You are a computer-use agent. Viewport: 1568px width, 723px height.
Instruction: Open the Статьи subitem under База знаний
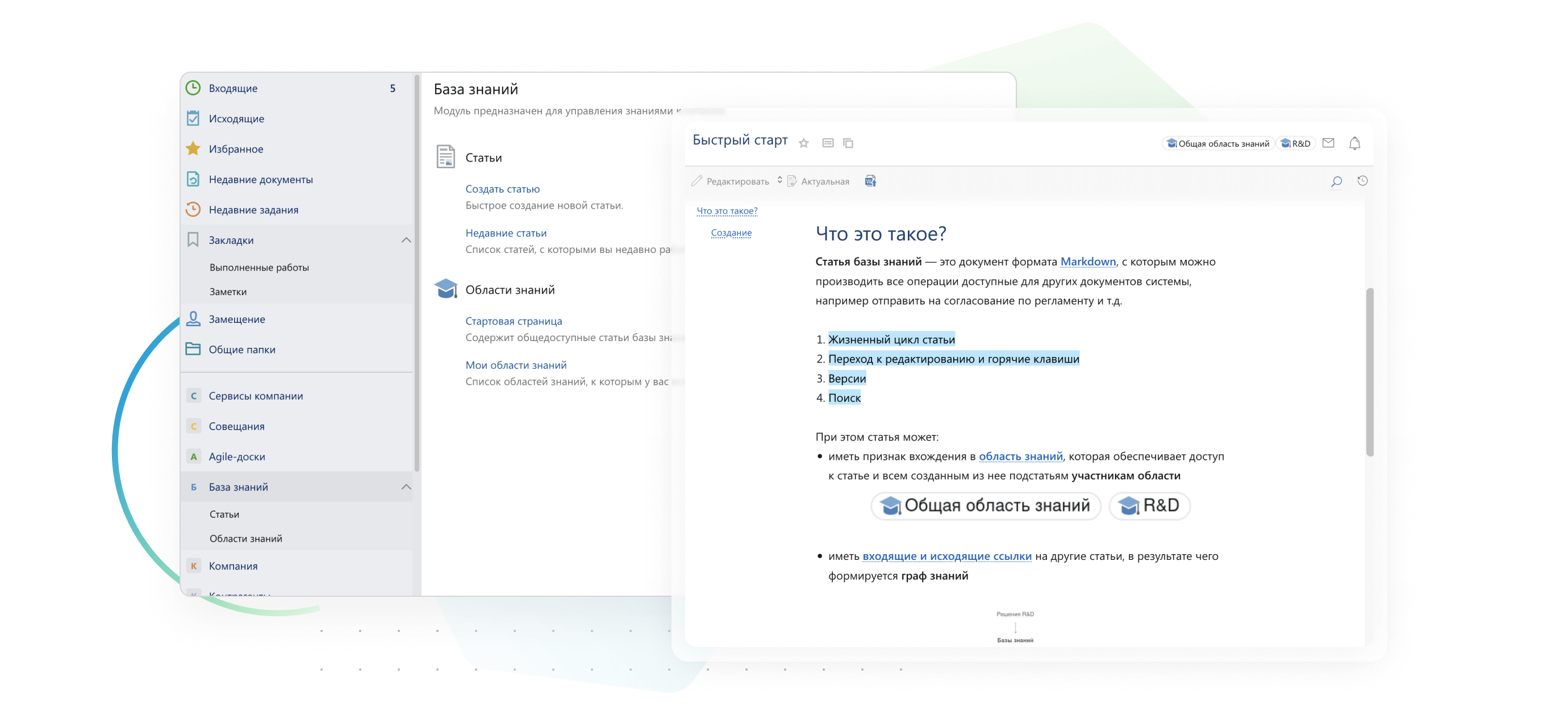(x=224, y=514)
